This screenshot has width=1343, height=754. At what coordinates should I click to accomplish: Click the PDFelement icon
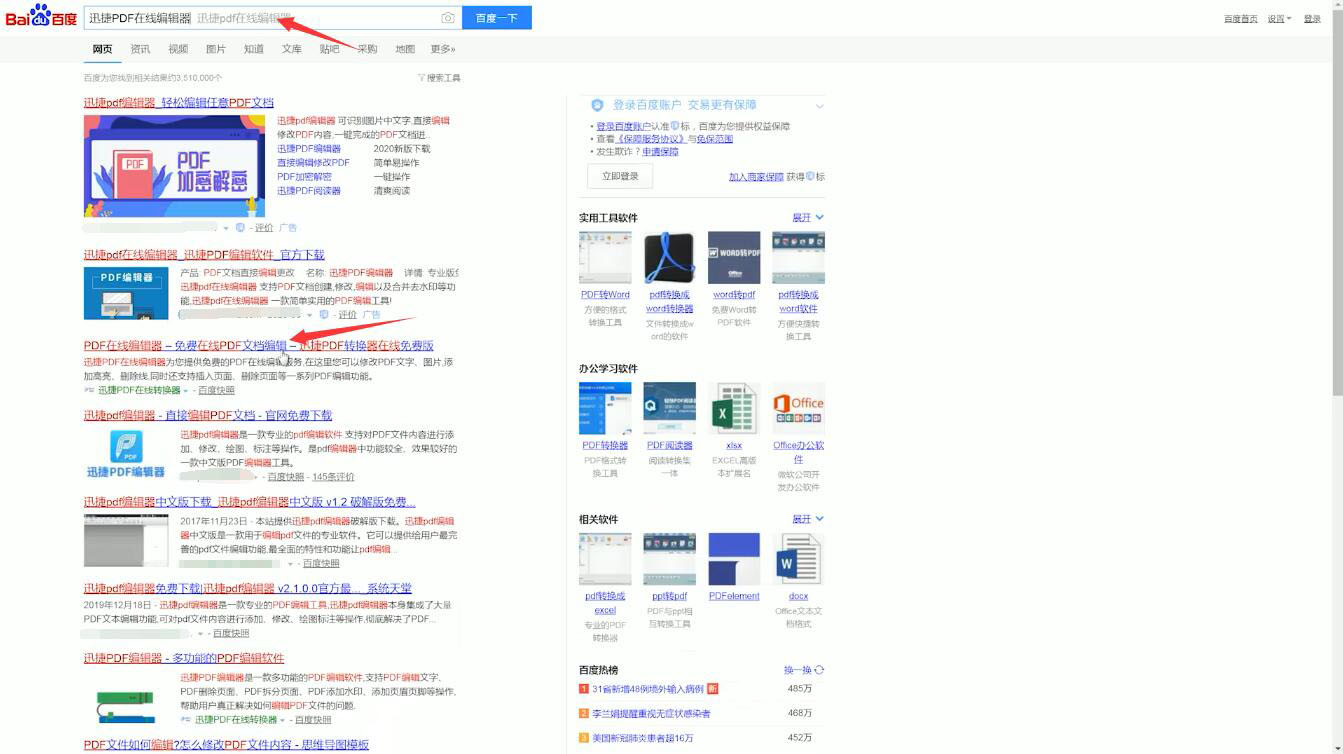click(734, 559)
